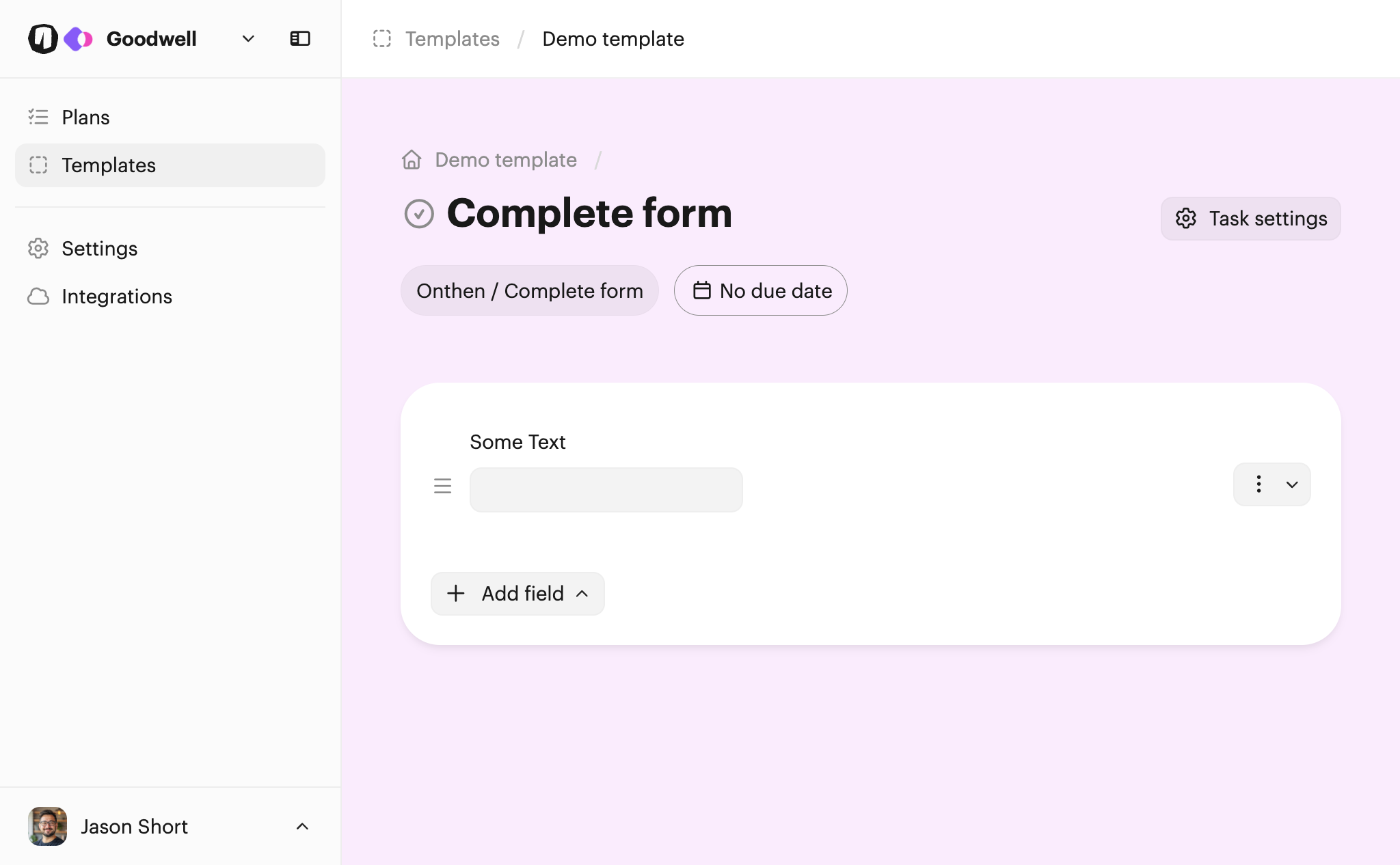Toggle the sidebar collapse icon

pyautogui.click(x=300, y=39)
